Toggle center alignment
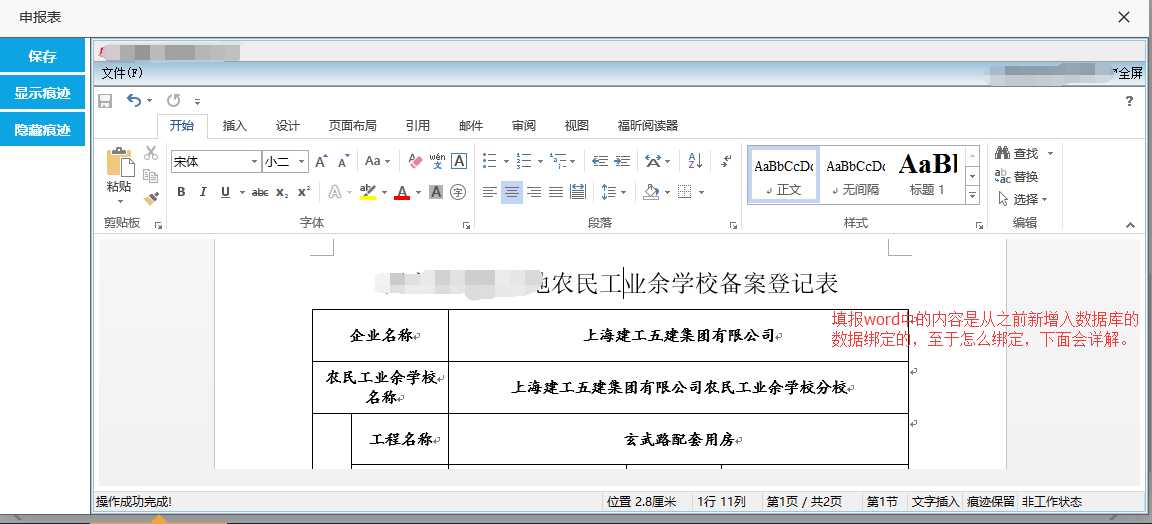The width and height of the screenshot is (1152, 524). coord(512,192)
